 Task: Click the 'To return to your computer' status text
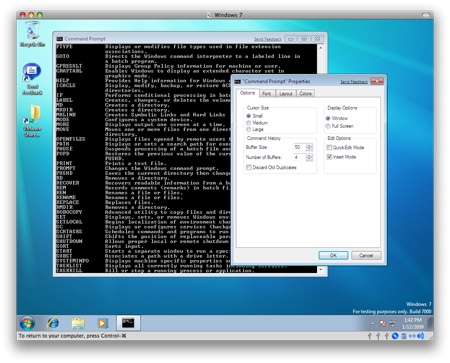coord(73,336)
